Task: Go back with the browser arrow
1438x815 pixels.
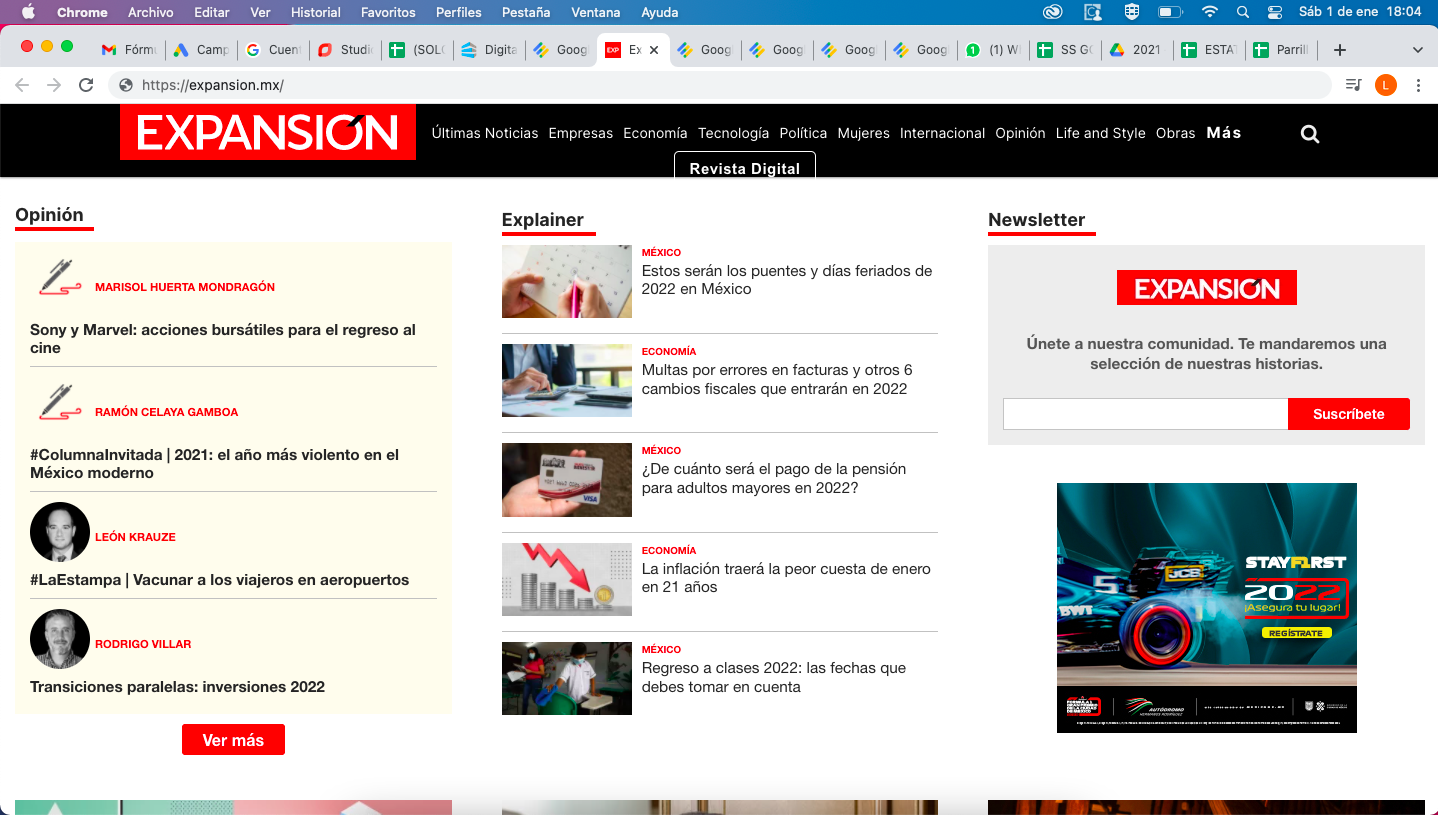Action: click(x=22, y=85)
